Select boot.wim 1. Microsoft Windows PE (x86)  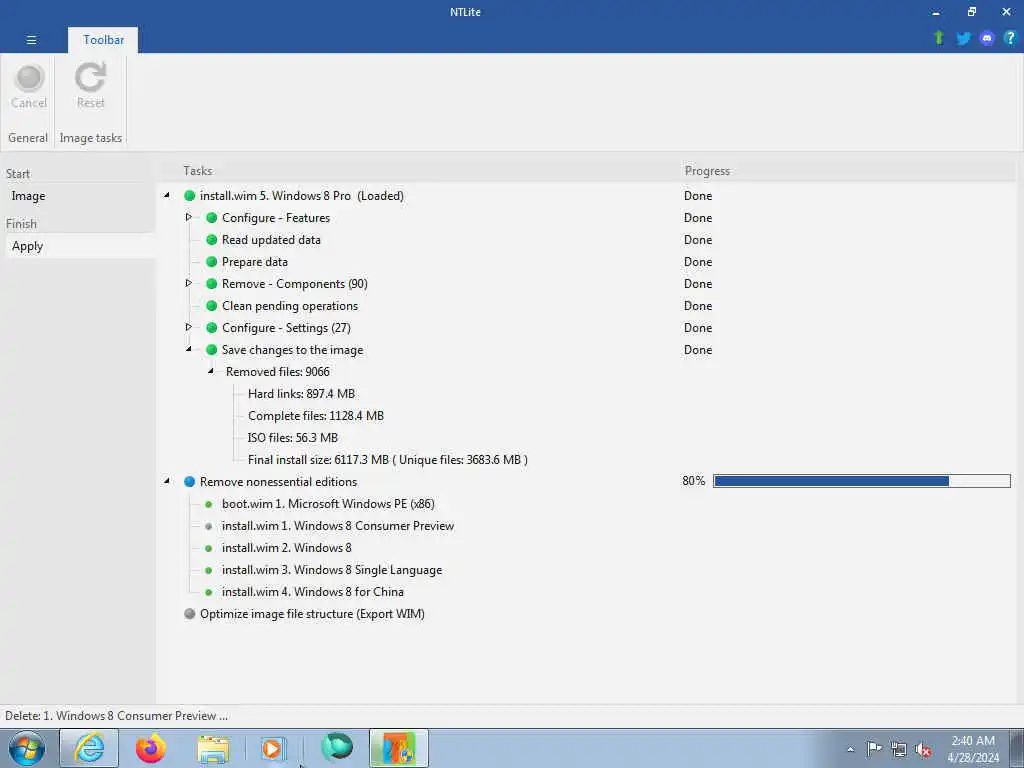pyautogui.click(x=328, y=504)
